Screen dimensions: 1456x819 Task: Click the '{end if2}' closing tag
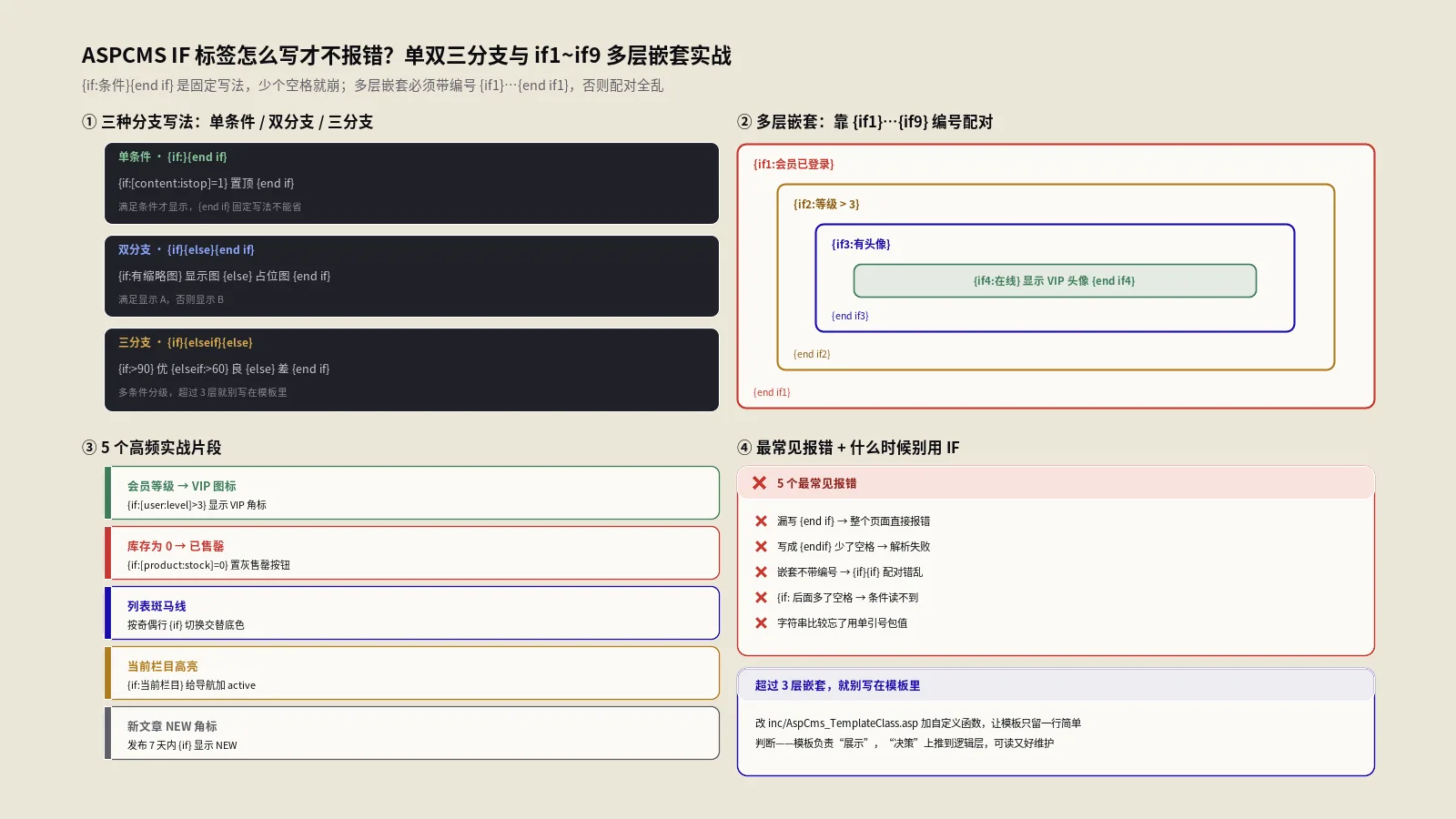tap(812, 354)
